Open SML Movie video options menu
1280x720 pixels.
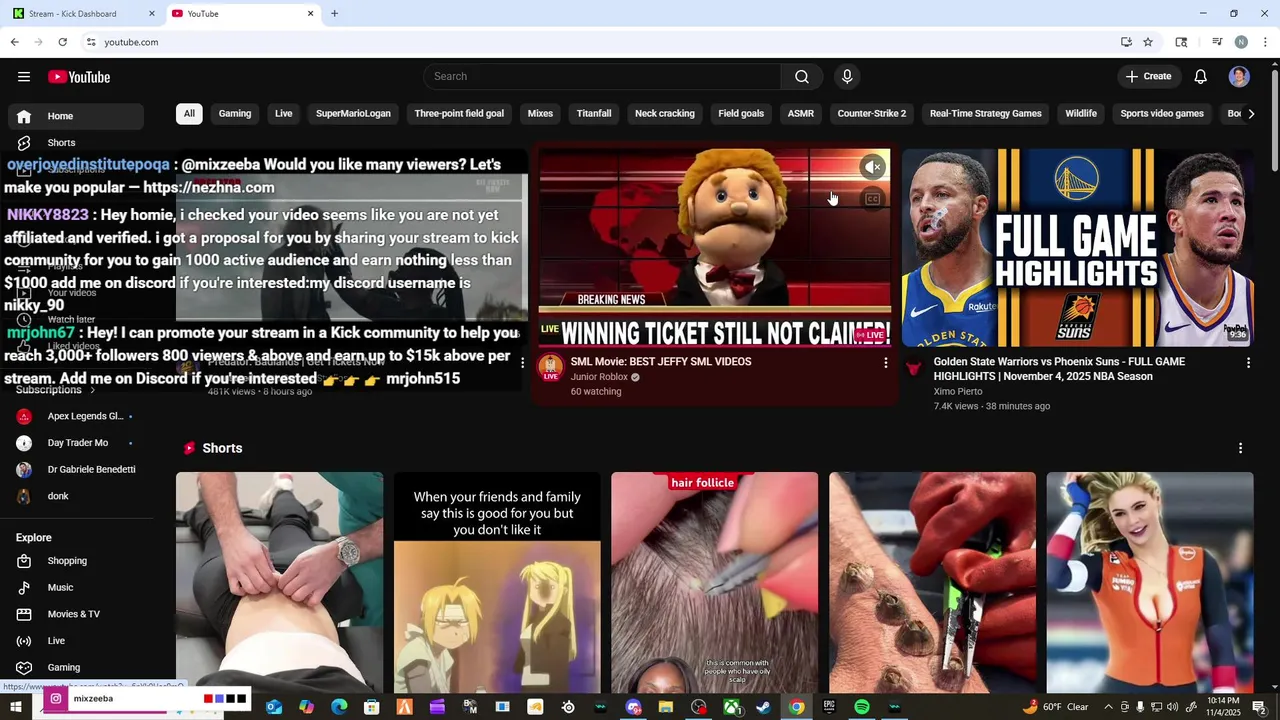point(885,363)
